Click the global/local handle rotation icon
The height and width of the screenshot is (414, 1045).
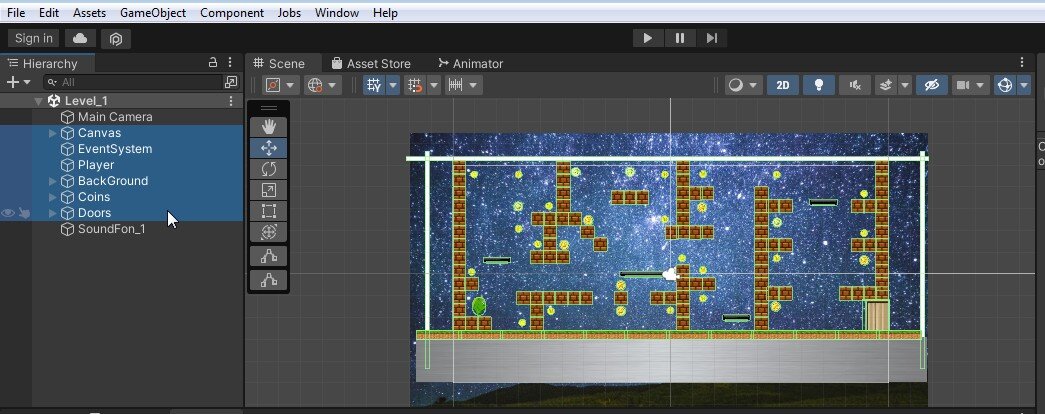(x=315, y=85)
